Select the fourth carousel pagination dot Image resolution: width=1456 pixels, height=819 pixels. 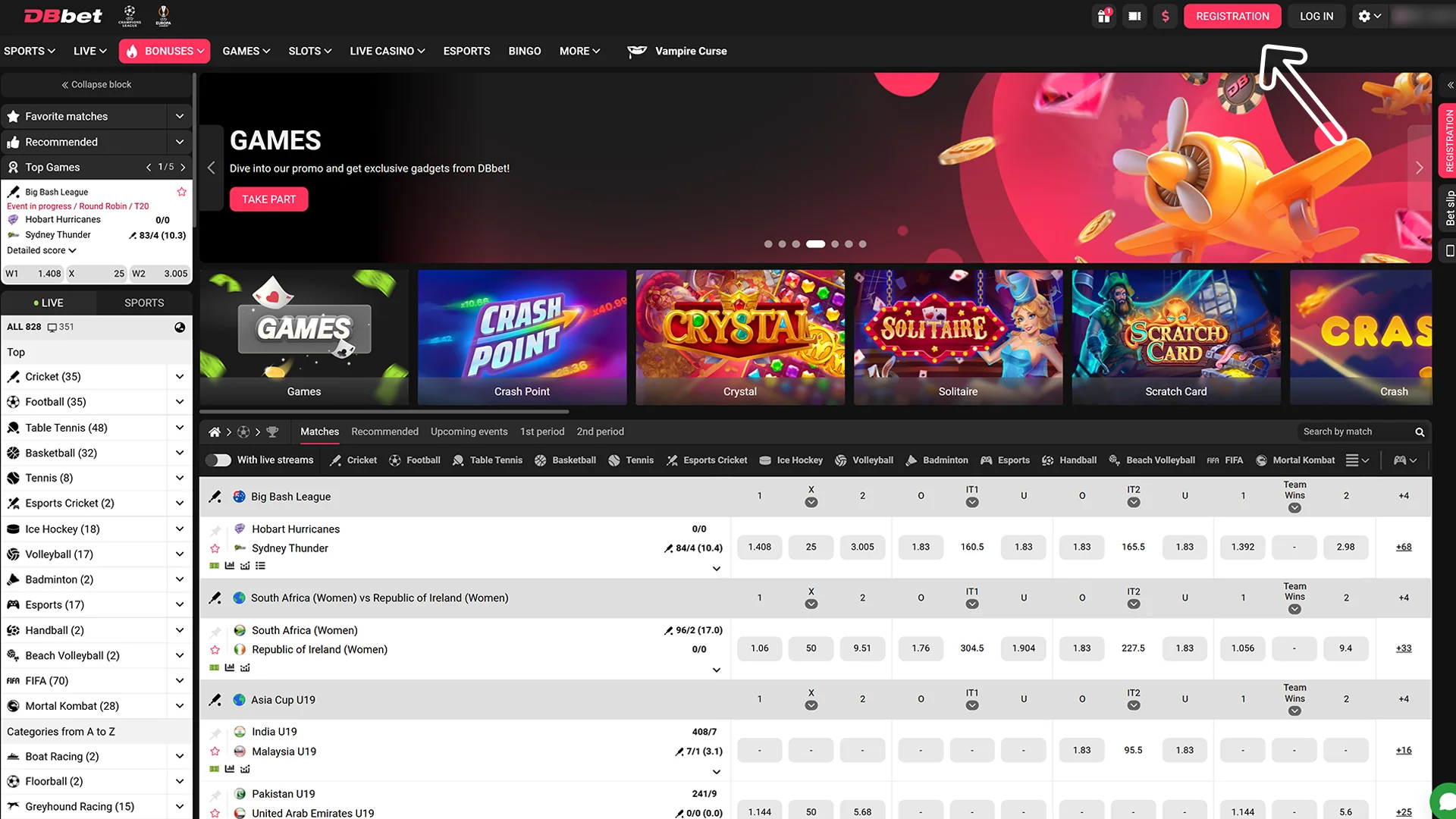point(815,244)
